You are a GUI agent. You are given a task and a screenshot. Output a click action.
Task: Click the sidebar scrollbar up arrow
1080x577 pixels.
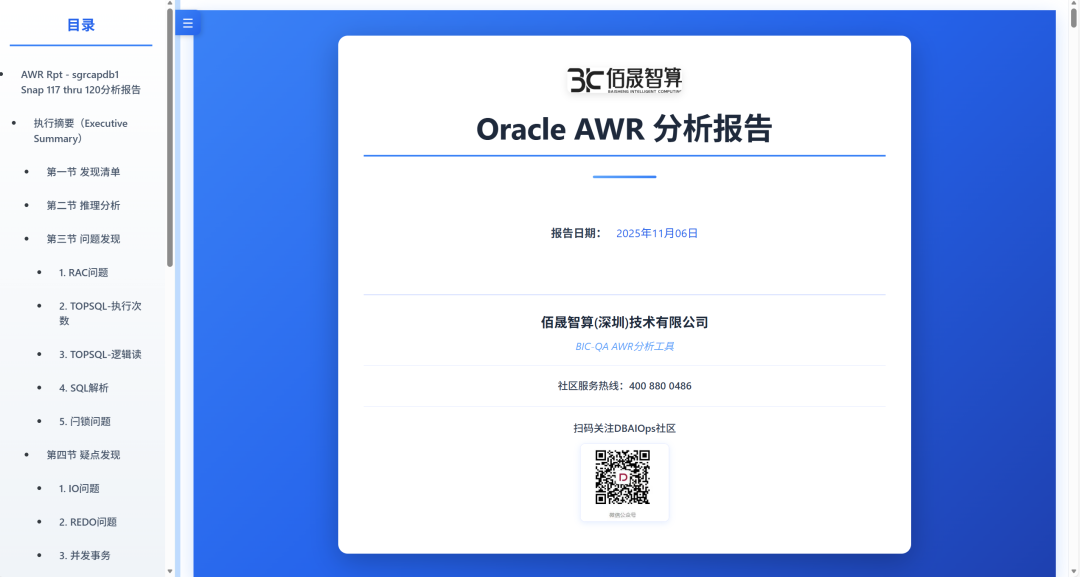(x=170, y=3)
